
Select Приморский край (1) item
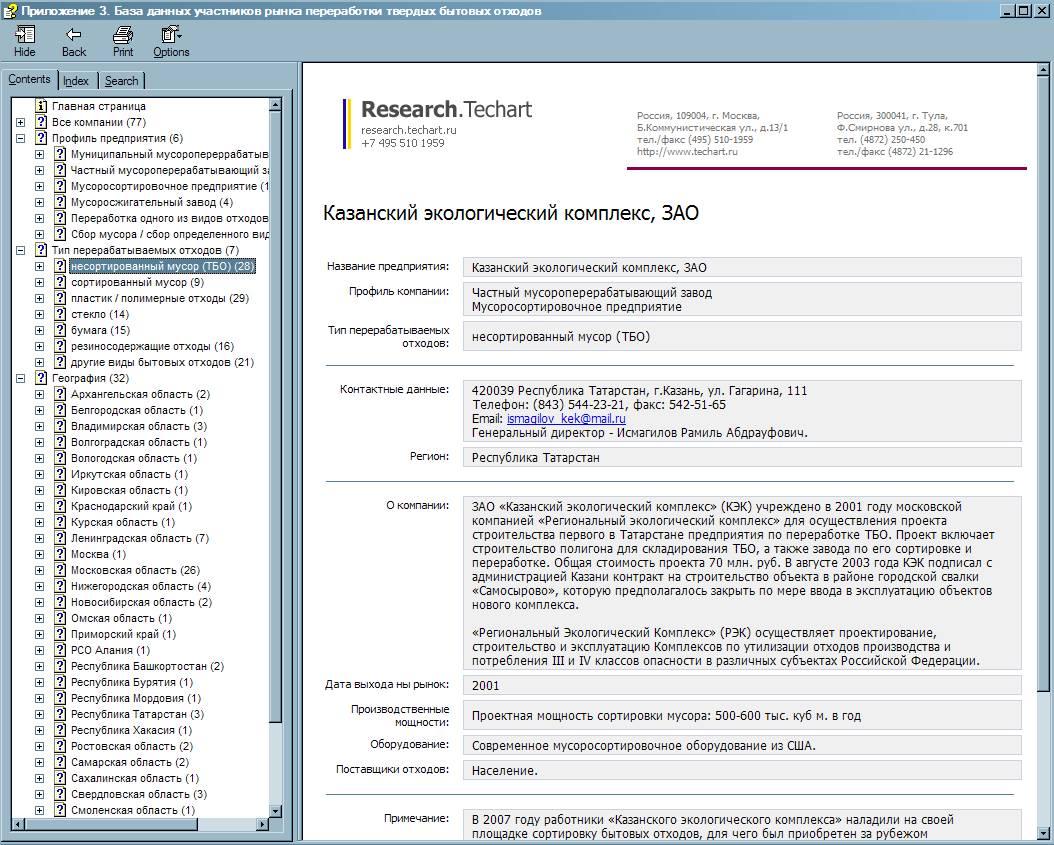(x=124, y=634)
